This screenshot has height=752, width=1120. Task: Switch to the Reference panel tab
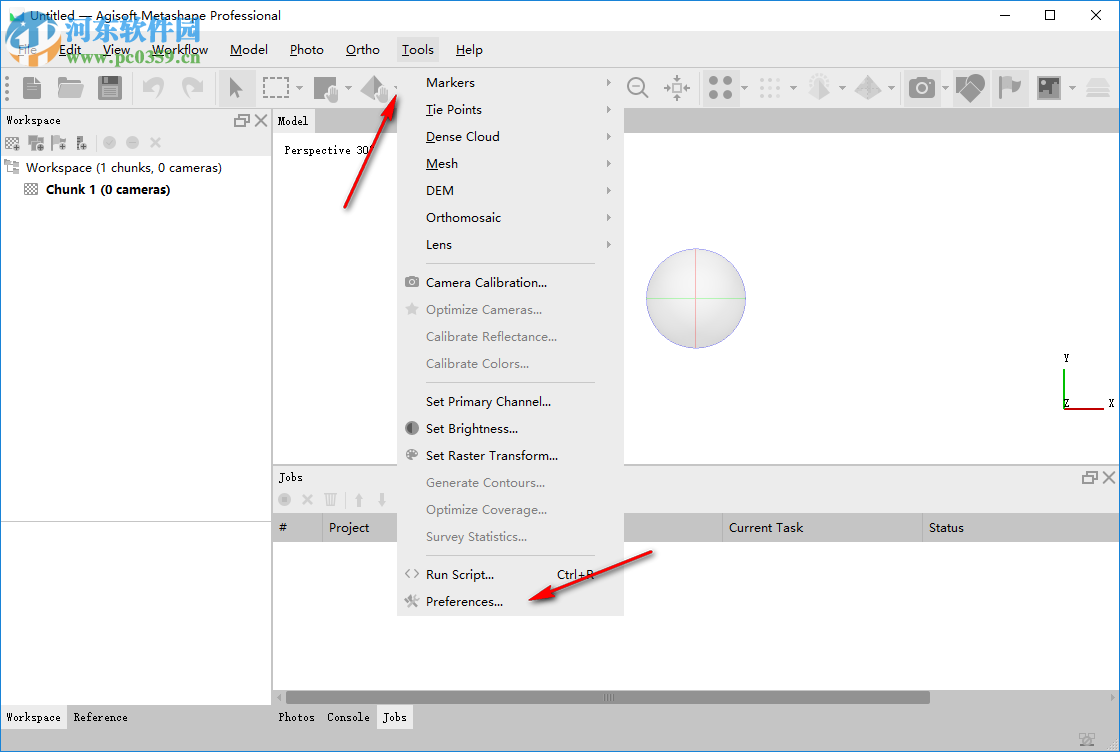100,717
